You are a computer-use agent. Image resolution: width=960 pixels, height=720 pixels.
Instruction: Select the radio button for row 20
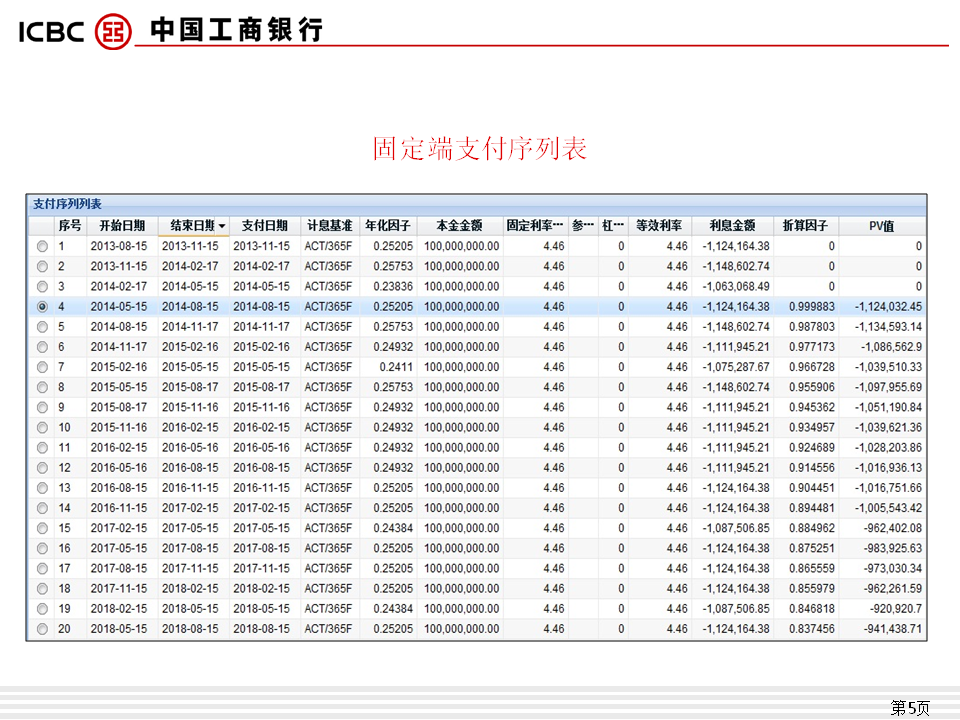click(42, 629)
